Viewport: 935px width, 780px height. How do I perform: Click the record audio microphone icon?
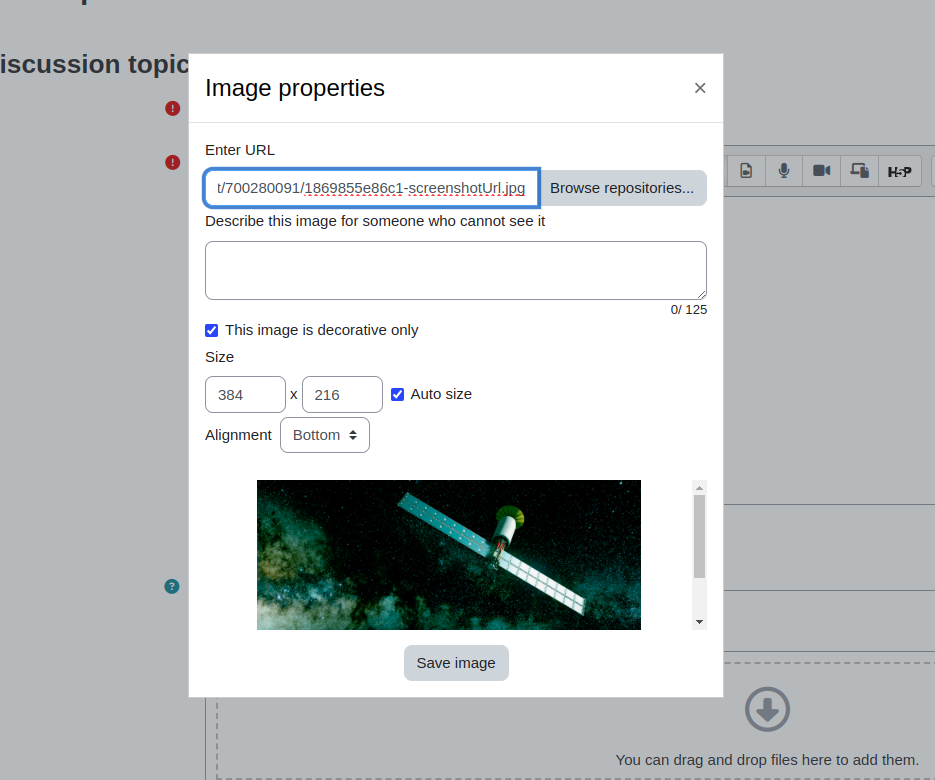(x=784, y=171)
